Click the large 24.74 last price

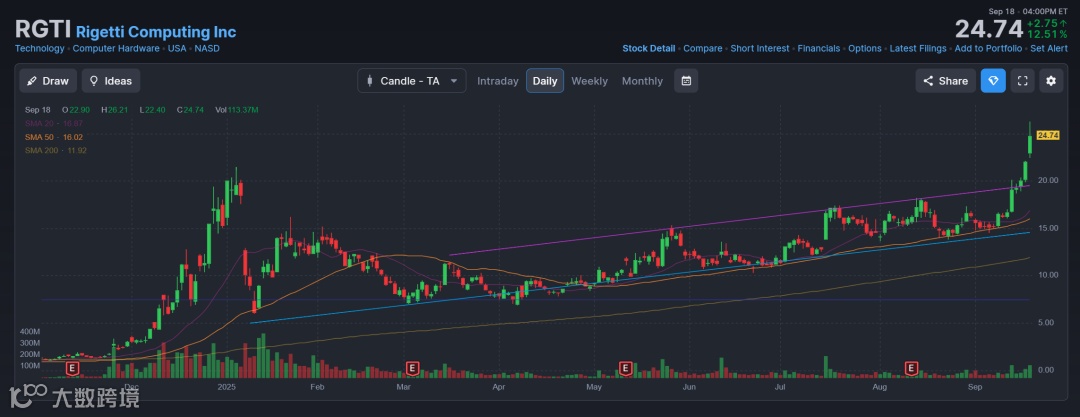coord(988,29)
